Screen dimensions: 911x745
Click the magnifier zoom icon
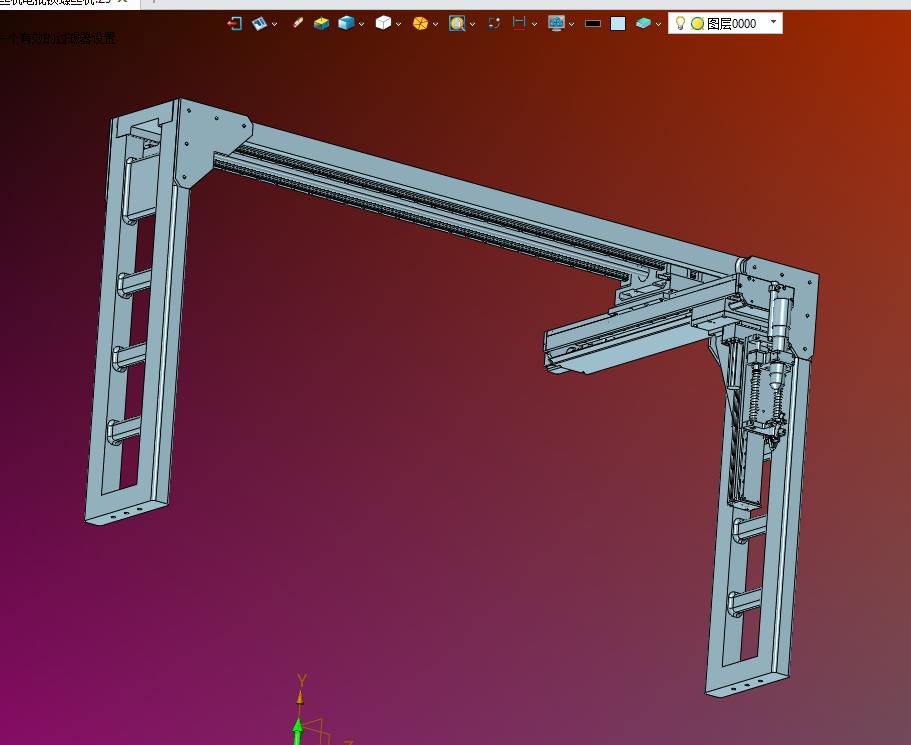click(457, 23)
